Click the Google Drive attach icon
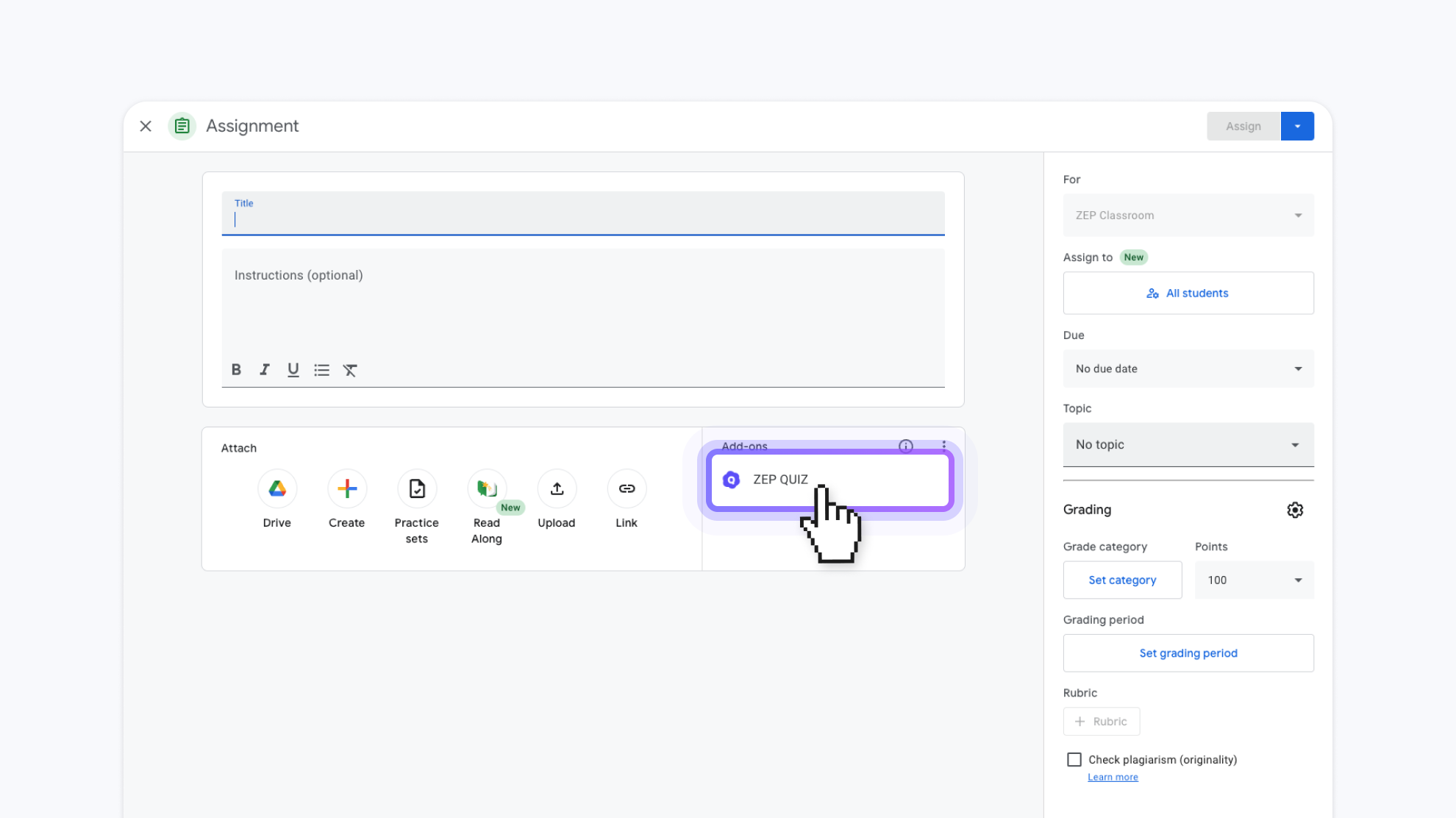Viewport: 1456px width, 818px height. pyautogui.click(x=277, y=488)
